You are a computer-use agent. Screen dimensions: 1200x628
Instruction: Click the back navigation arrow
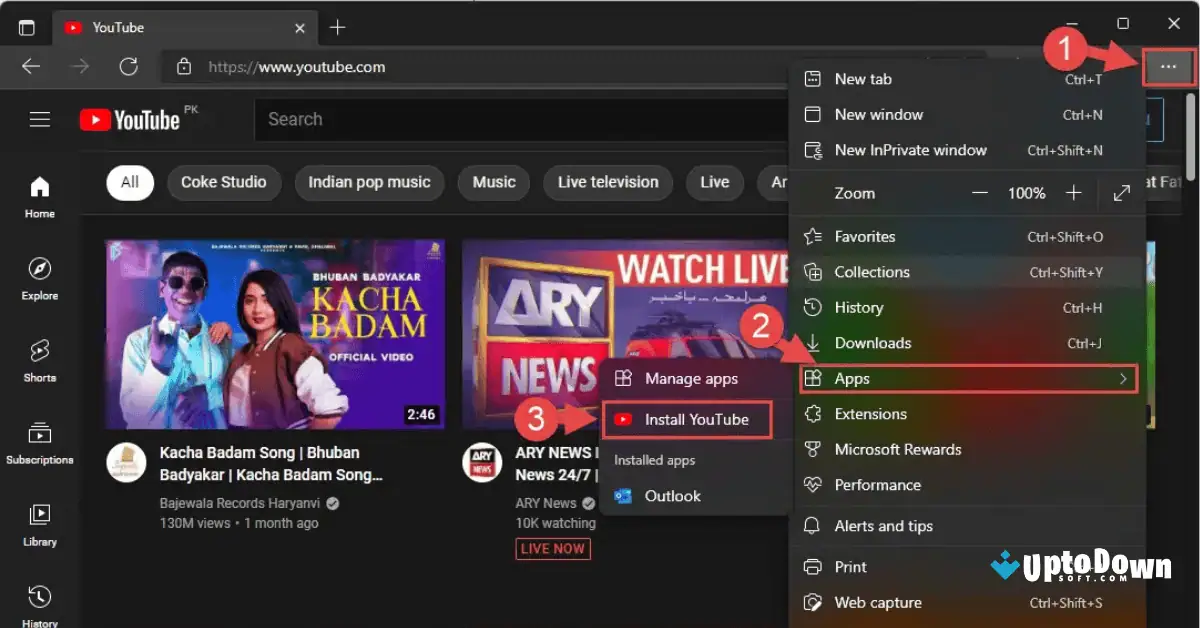[30, 67]
